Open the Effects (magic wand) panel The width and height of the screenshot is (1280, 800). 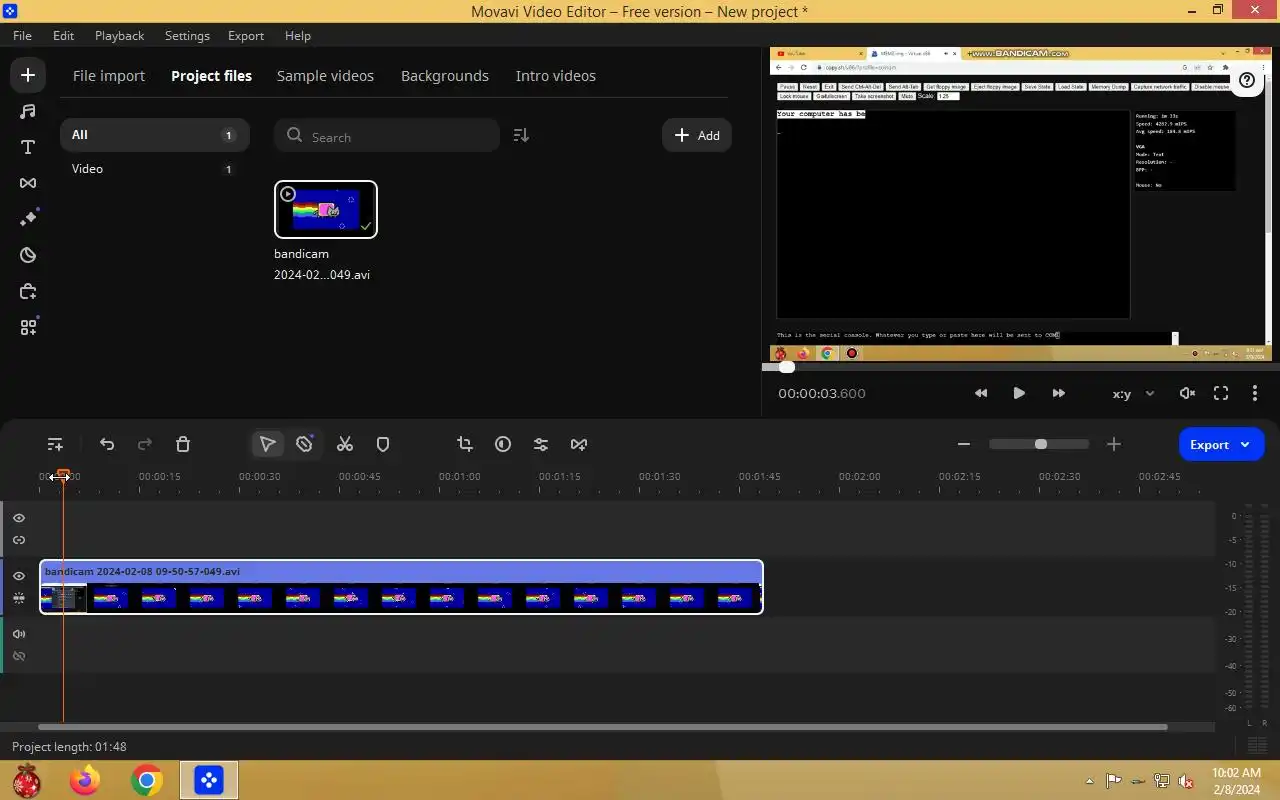[28, 219]
